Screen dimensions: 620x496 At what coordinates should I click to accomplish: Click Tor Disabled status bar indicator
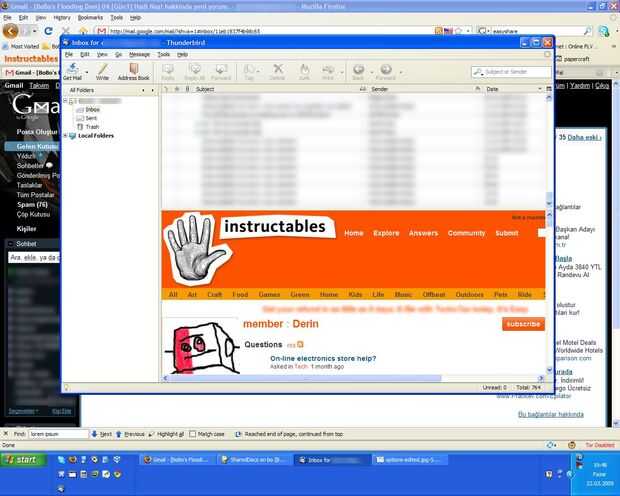pos(600,445)
